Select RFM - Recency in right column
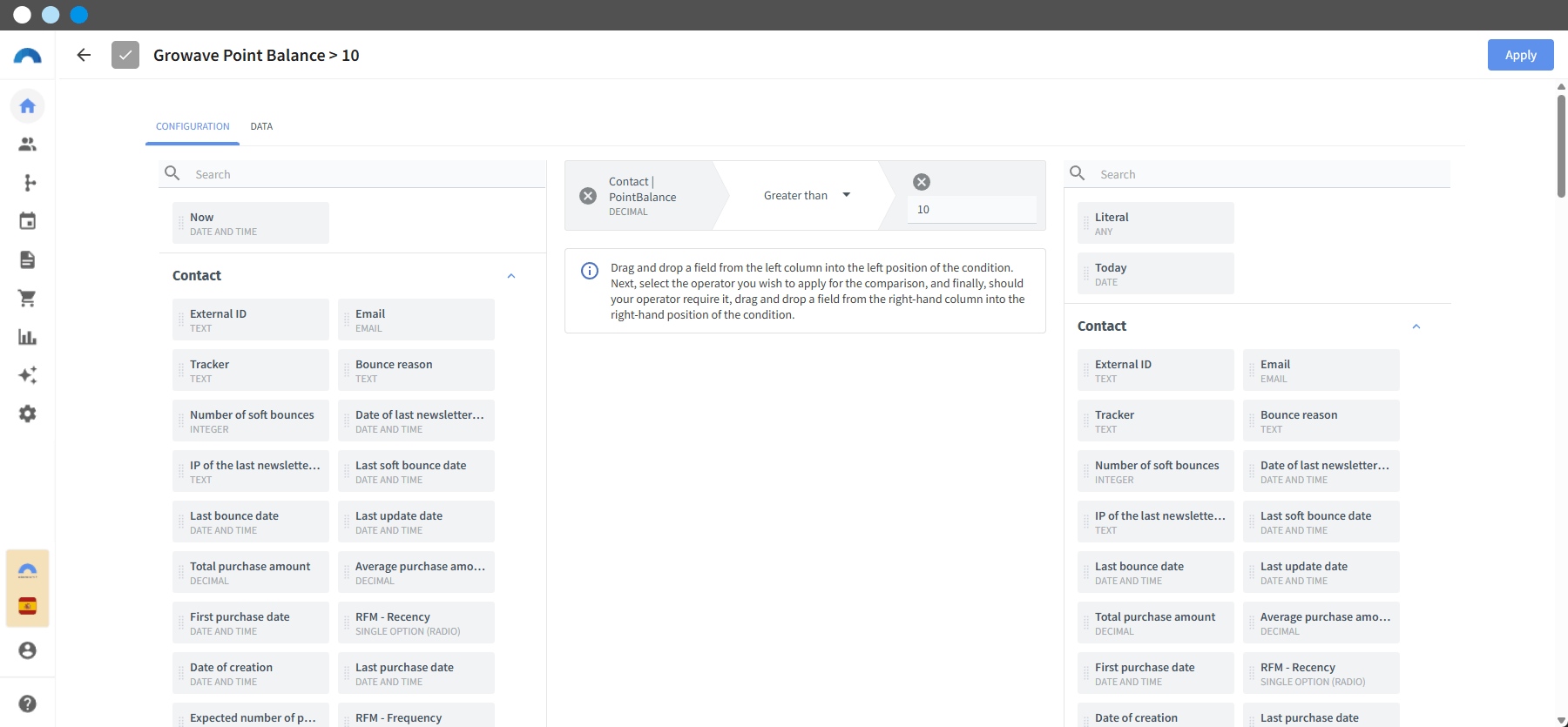This screenshot has height=727, width=1568. pyautogui.click(x=1321, y=673)
